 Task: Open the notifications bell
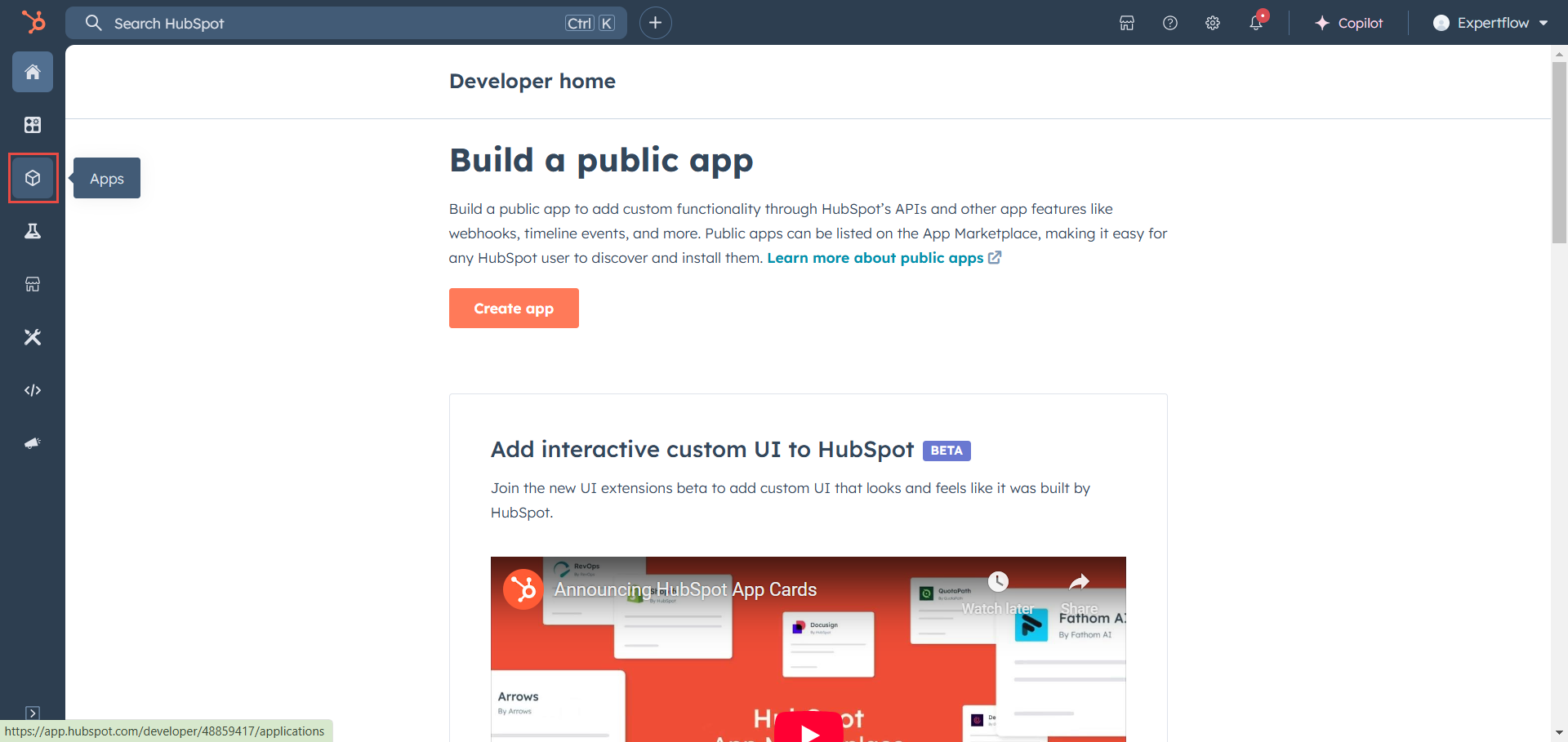[1256, 23]
